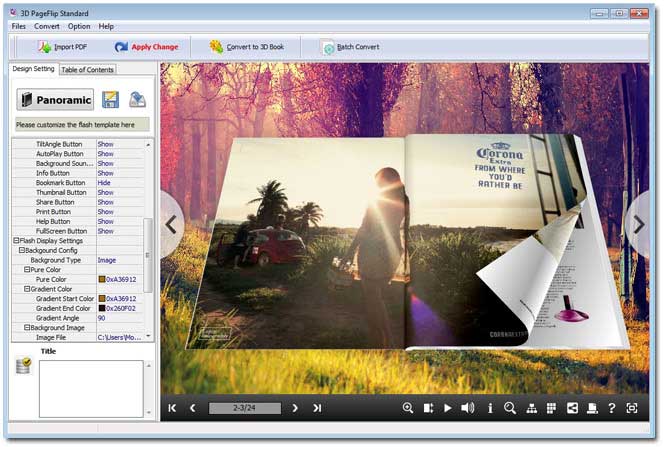The height and width of the screenshot is (450, 670).
Task: Toggle the tilt angle icon
Action: click(x=428, y=408)
